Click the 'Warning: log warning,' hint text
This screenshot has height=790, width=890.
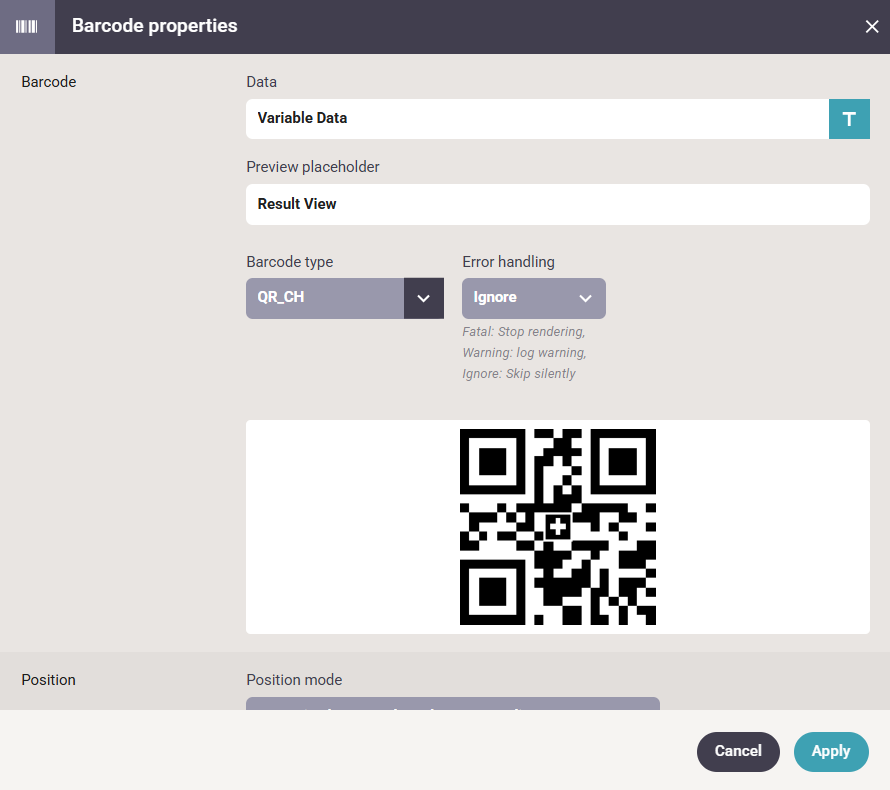[524, 352]
